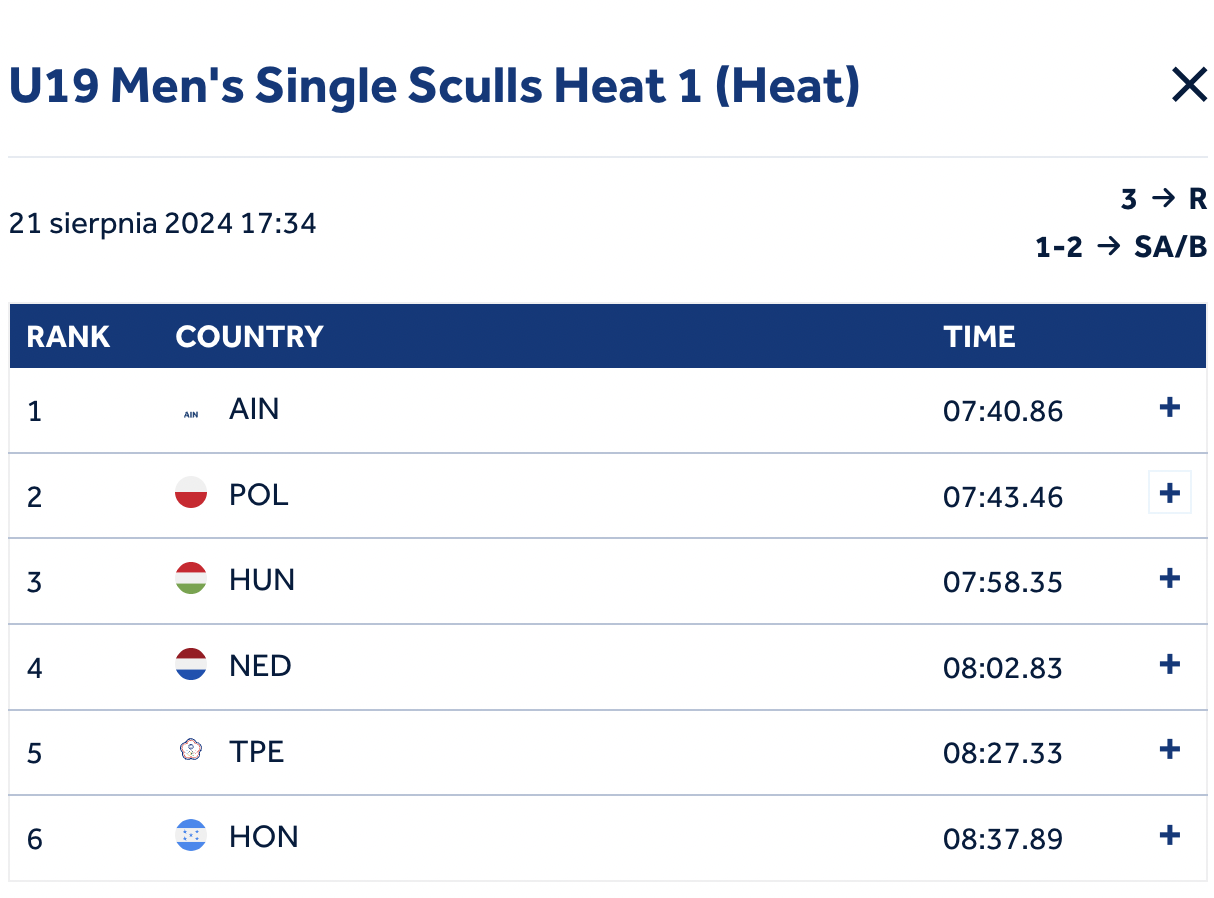Image resolution: width=1214 pixels, height=898 pixels.
Task: Expand the HUN result details
Action: pyautogui.click(x=1169, y=579)
